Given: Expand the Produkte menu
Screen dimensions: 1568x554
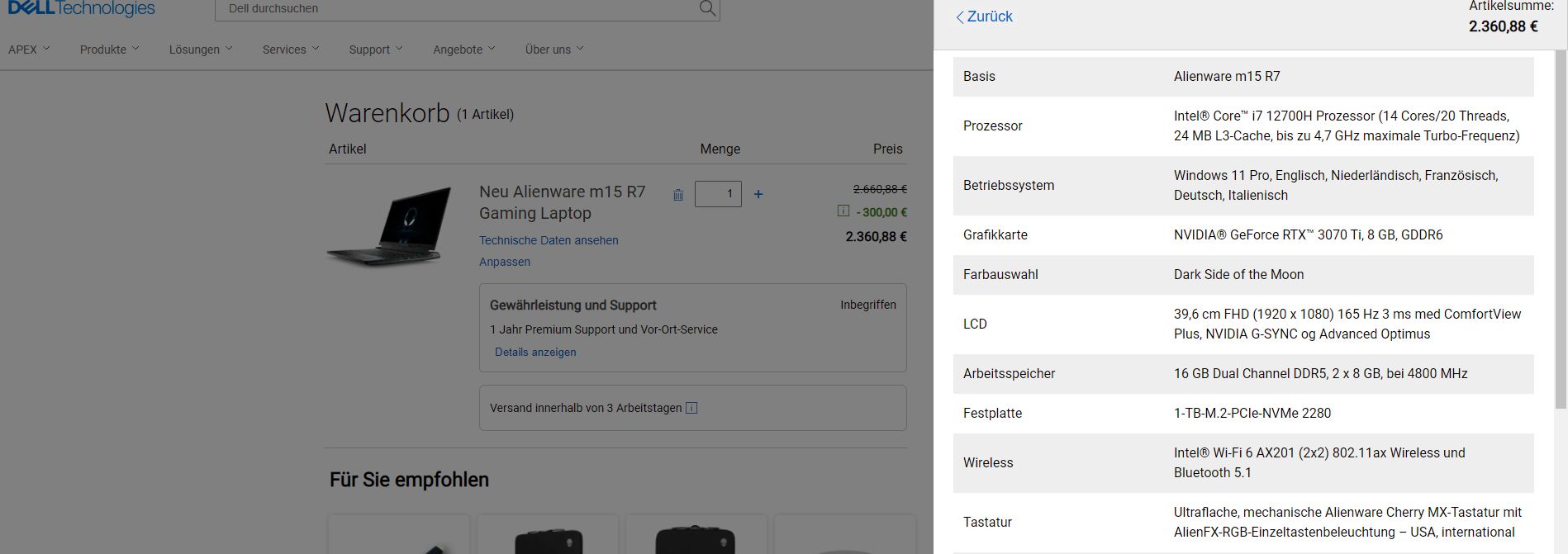Looking at the screenshot, I should click(110, 50).
